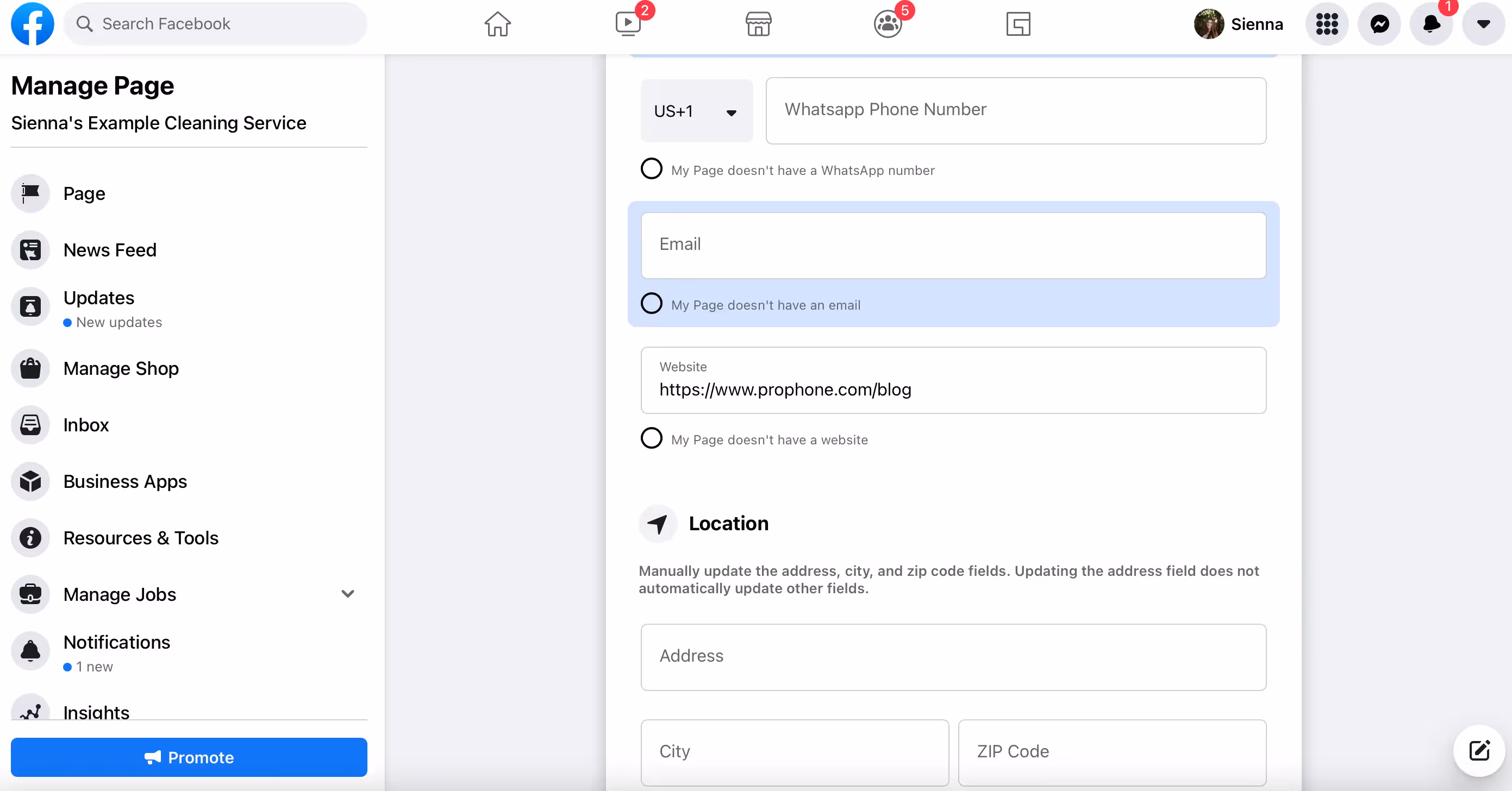Click the Facebook logo icon
This screenshot has height=791, width=1512.
[x=32, y=24]
